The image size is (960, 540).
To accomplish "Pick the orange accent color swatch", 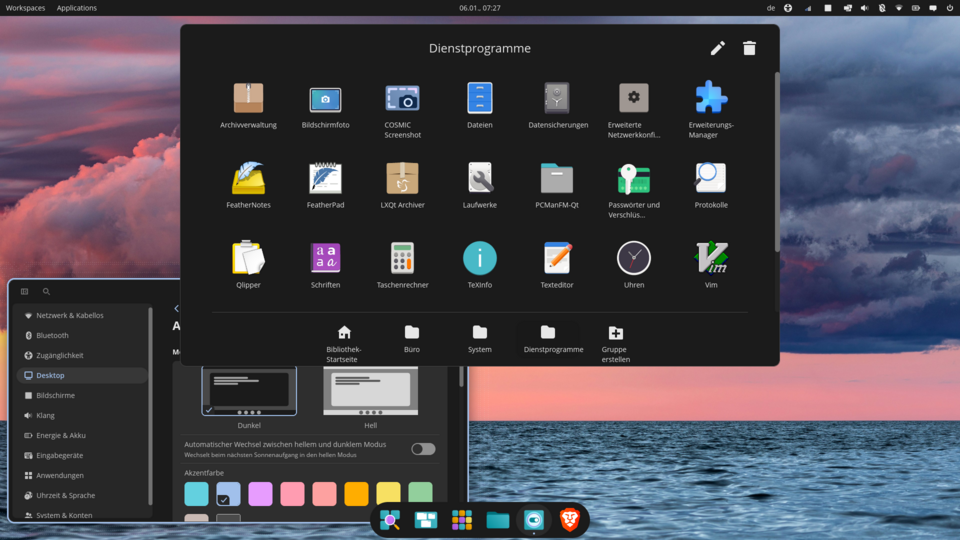I will (x=356, y=493).
